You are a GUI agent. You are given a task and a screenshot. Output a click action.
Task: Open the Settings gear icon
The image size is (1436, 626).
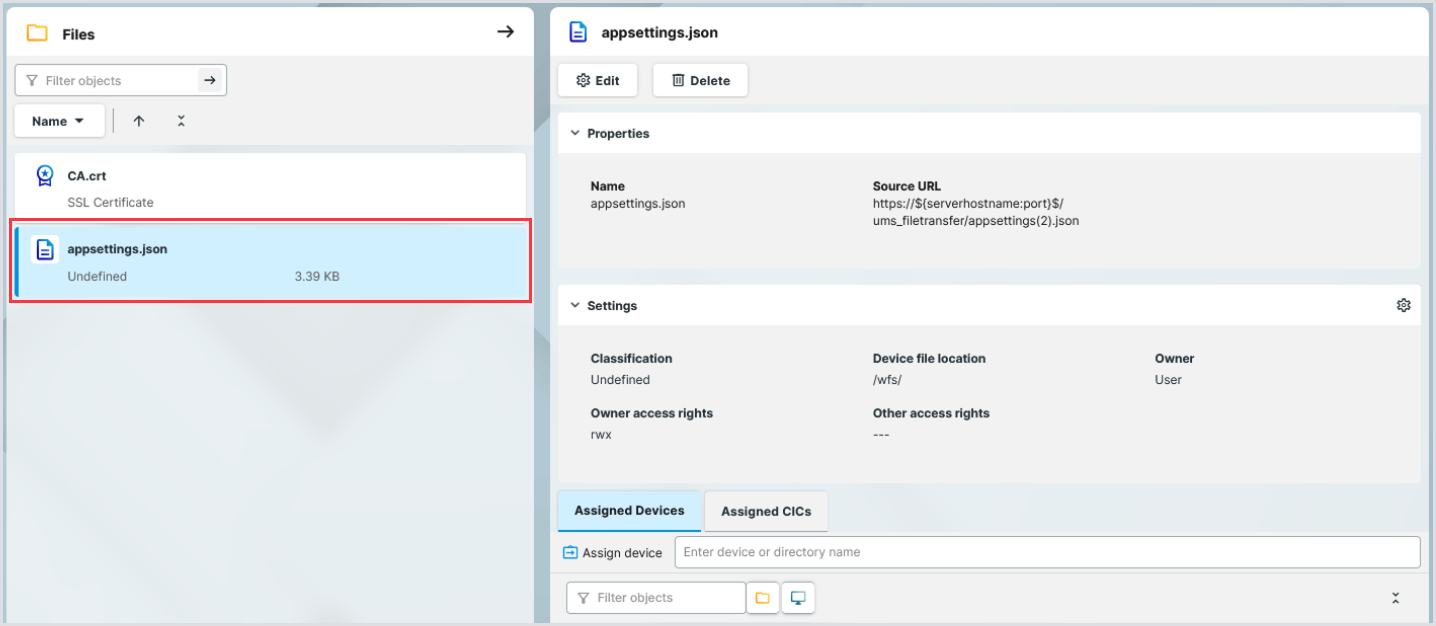(x=1403, y=305)
